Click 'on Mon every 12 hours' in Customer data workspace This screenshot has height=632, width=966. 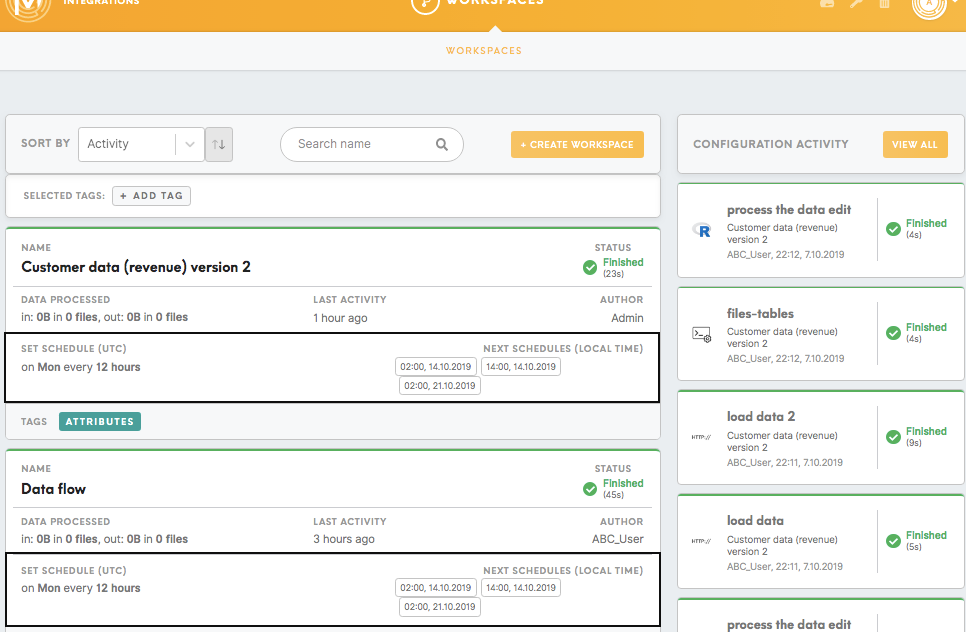point(81,367)
